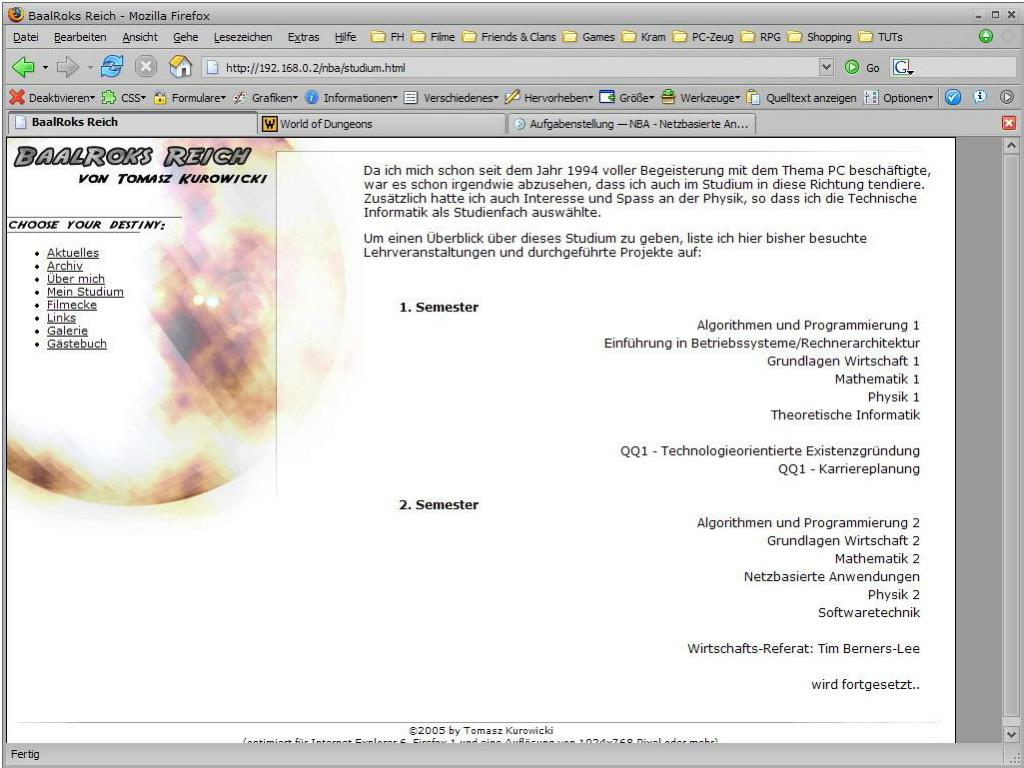The width and height of the screenshot is (1024, 768).
Task: Expand the Hervorheben developer menu
Action: (x=549, y=98)
